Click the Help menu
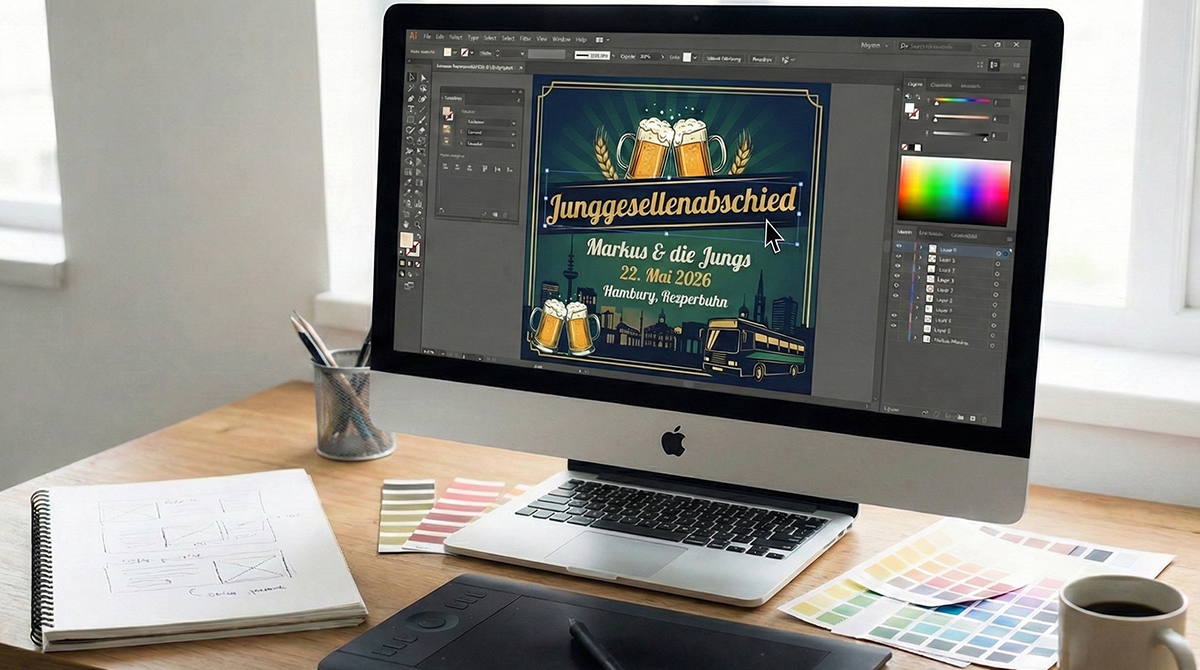This screenshot has width=1200, height=670. 581,40
